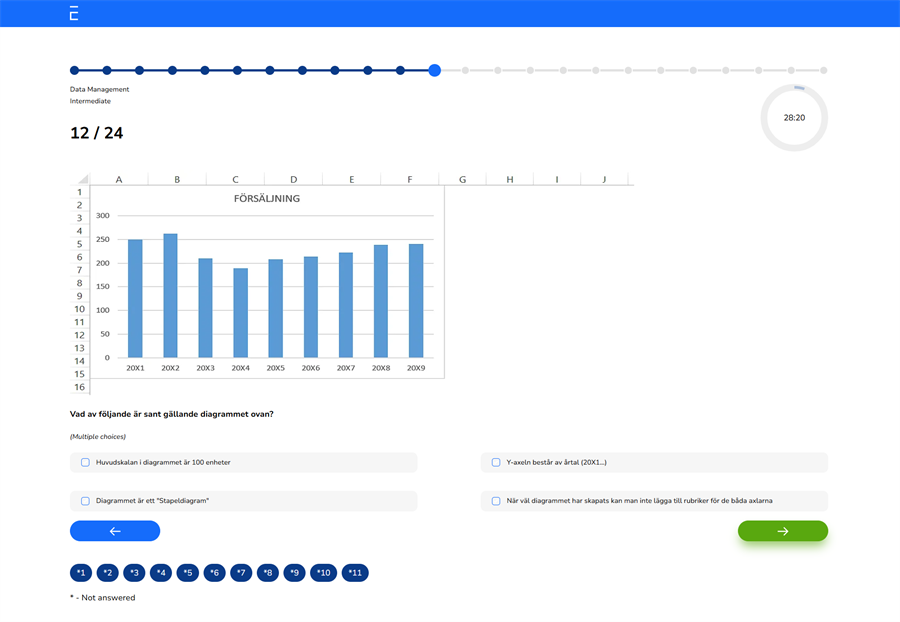900x622 pixels.
Task: Select the highlighted step 12 dot on progress bar
Action: tap(434, 71)
